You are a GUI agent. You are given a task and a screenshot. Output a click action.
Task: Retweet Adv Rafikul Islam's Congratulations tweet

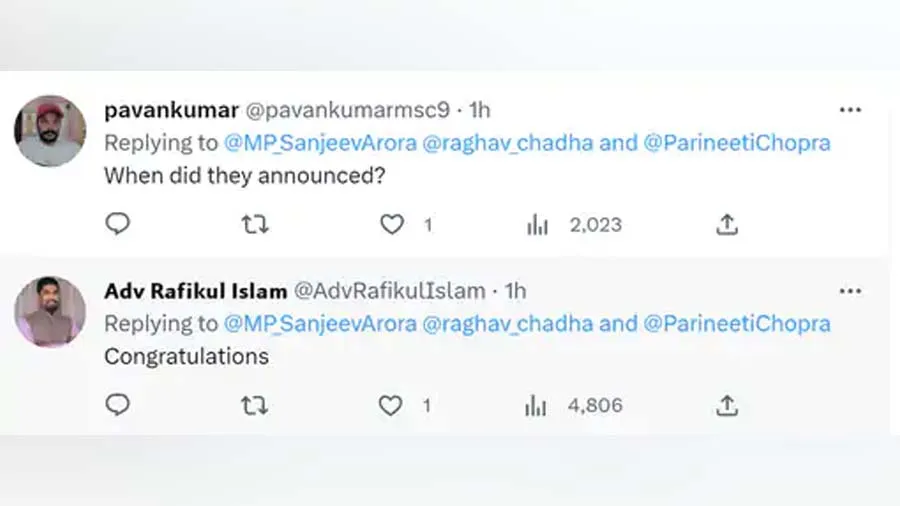255,405
